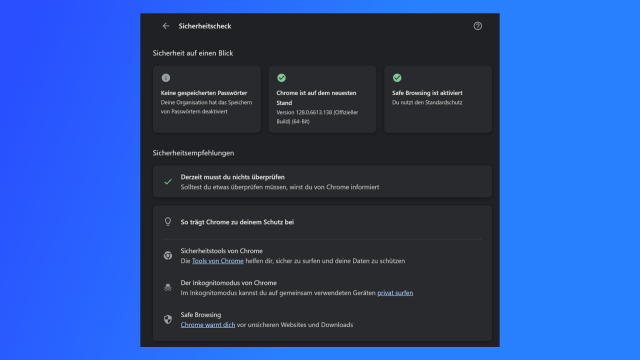Click the green tick beside Derzeit musst du nichts
The image size is (640, 360).
168,182
